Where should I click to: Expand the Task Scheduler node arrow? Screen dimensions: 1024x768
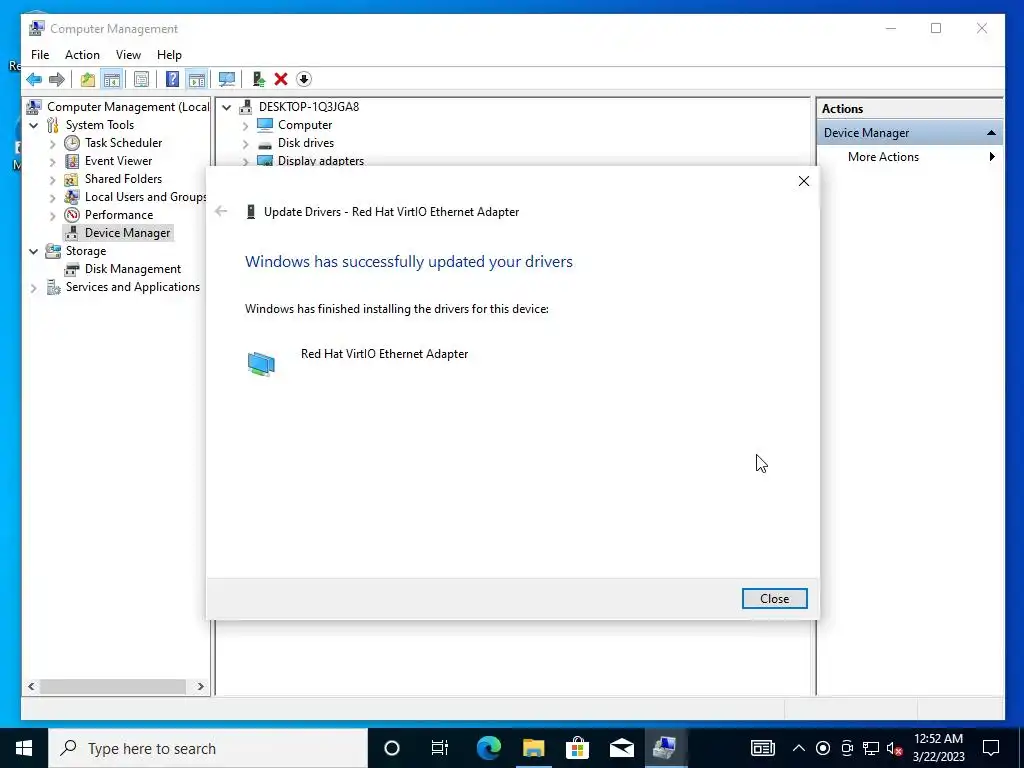[53, 143]
